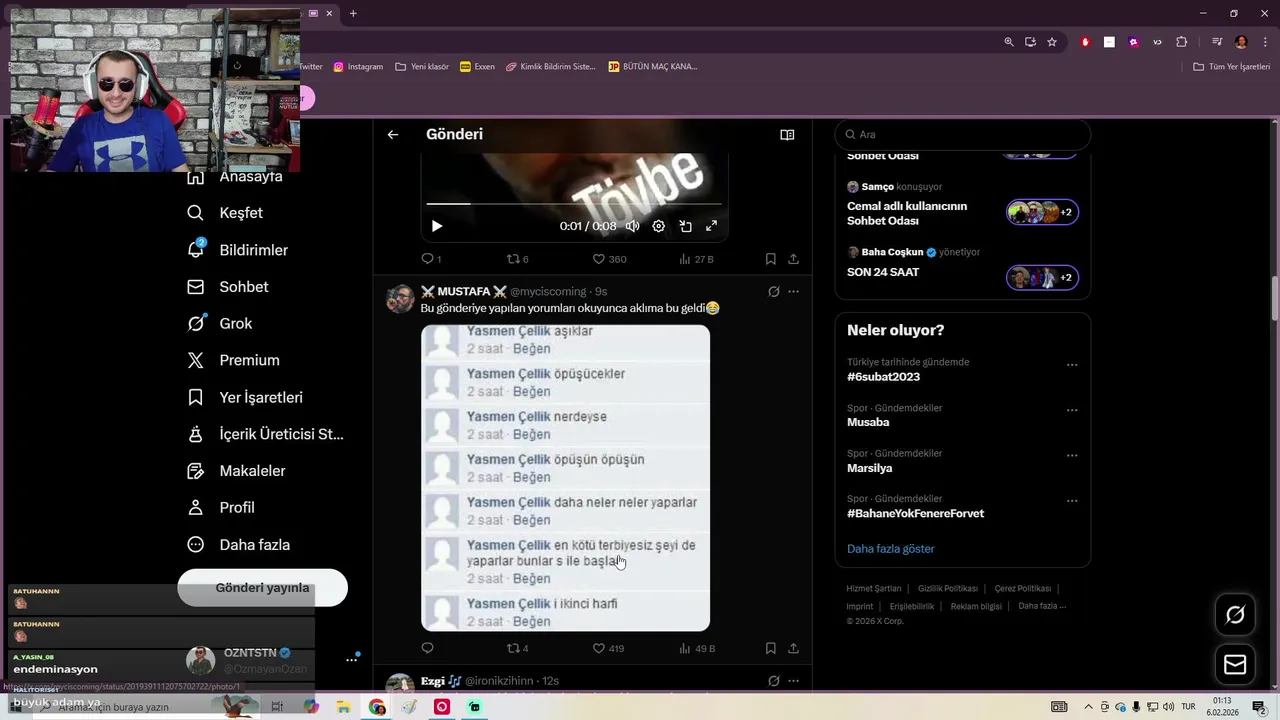Open more options on MUSTAFA's post
The height and width of the screenshot is (720, 1280).
tap(793, 292)
